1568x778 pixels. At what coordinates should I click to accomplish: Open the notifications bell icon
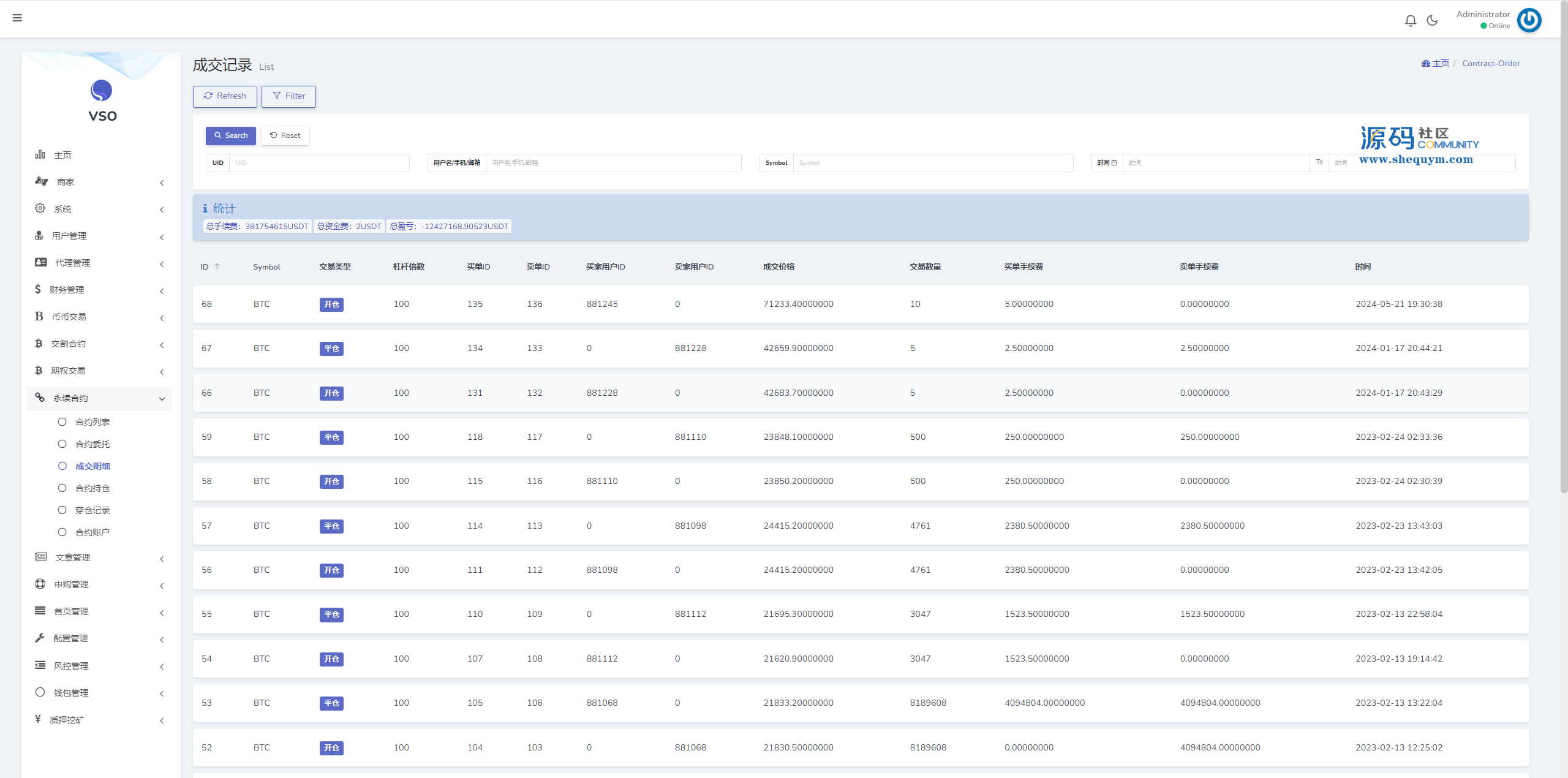click(1411, 21)
